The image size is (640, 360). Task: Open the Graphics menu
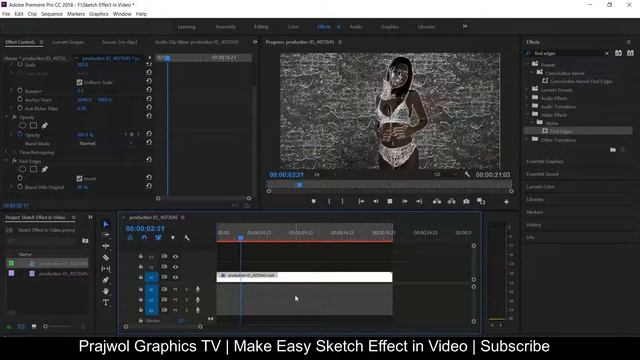coord(99,14)
